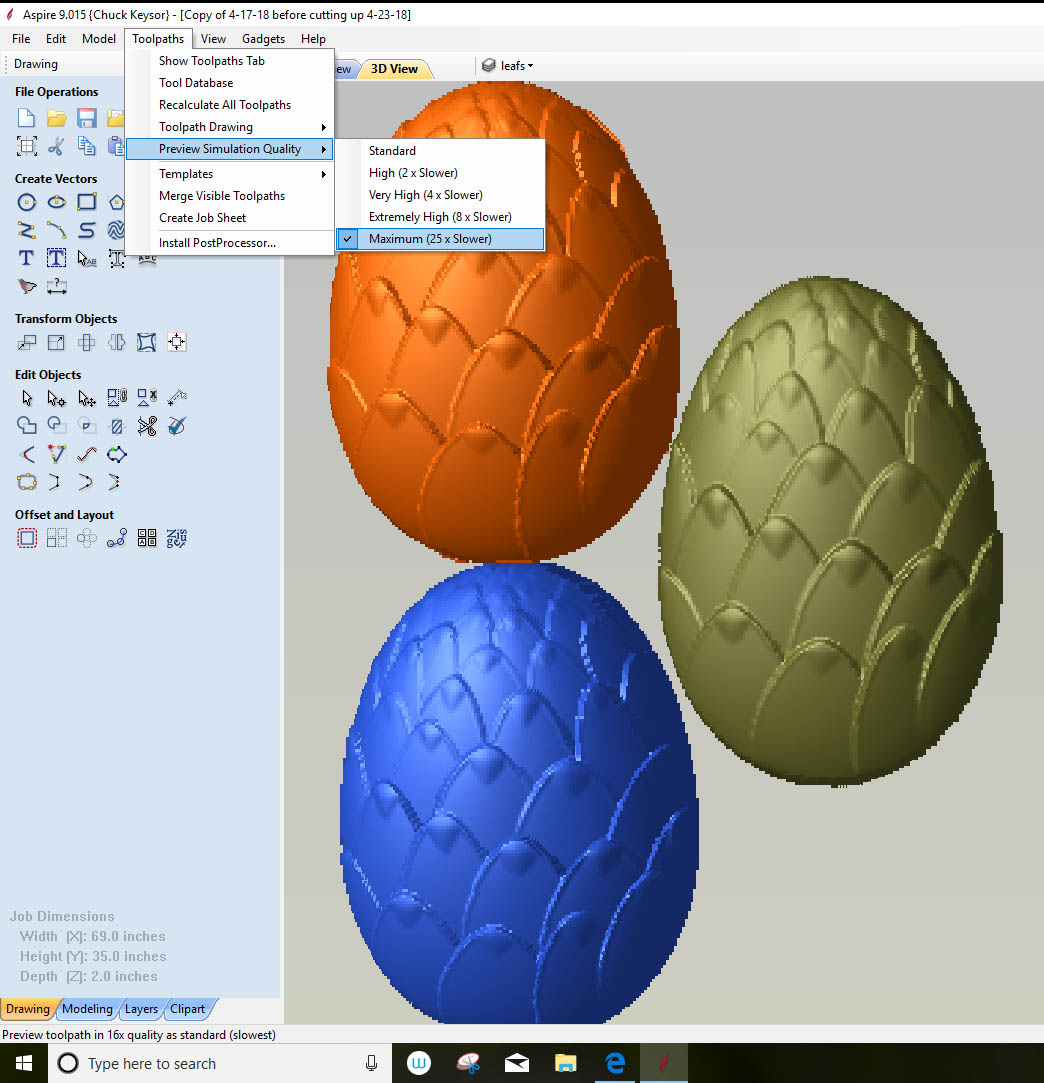The height and width of the screenshot is (1083, 1044).
Task: Click Install PostProcessor... option
Action: click(217, 243)
